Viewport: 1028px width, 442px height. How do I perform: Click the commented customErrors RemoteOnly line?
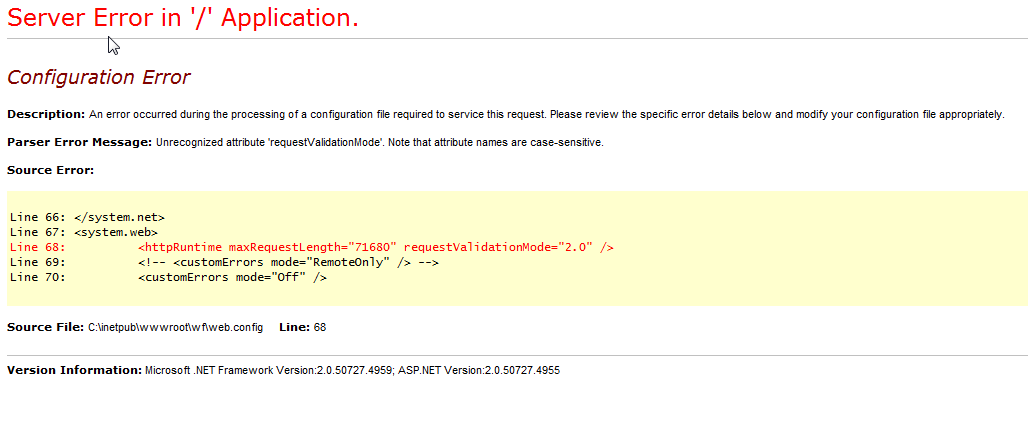288,262
